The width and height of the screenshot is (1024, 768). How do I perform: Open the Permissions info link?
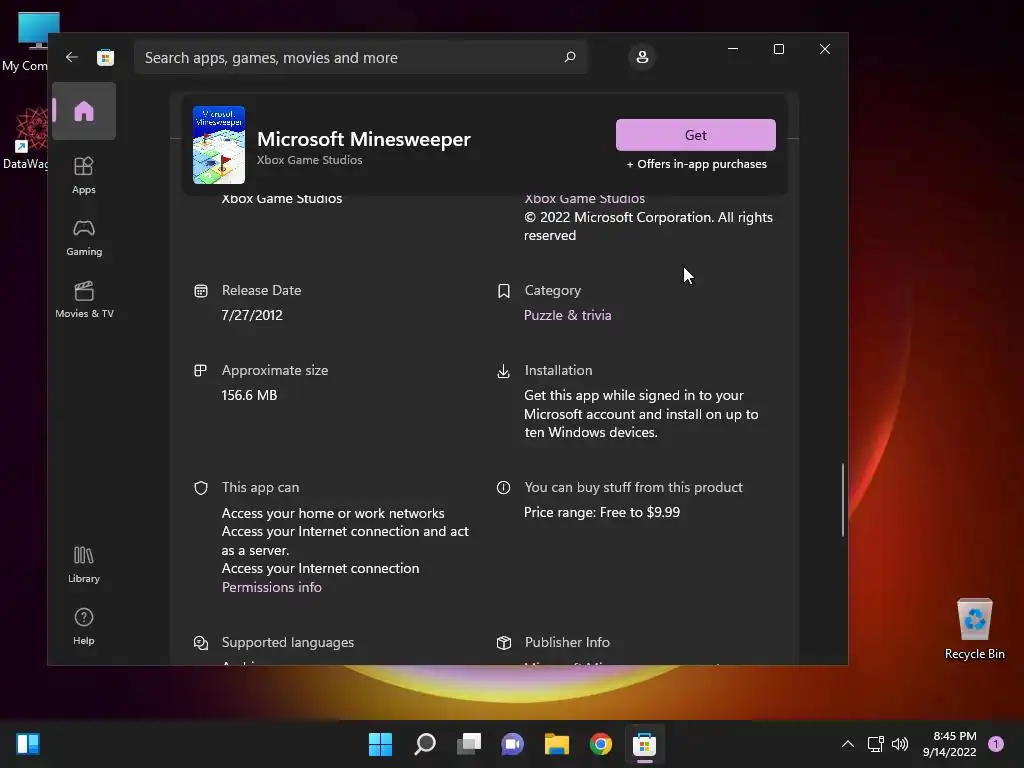click(272, 587)
